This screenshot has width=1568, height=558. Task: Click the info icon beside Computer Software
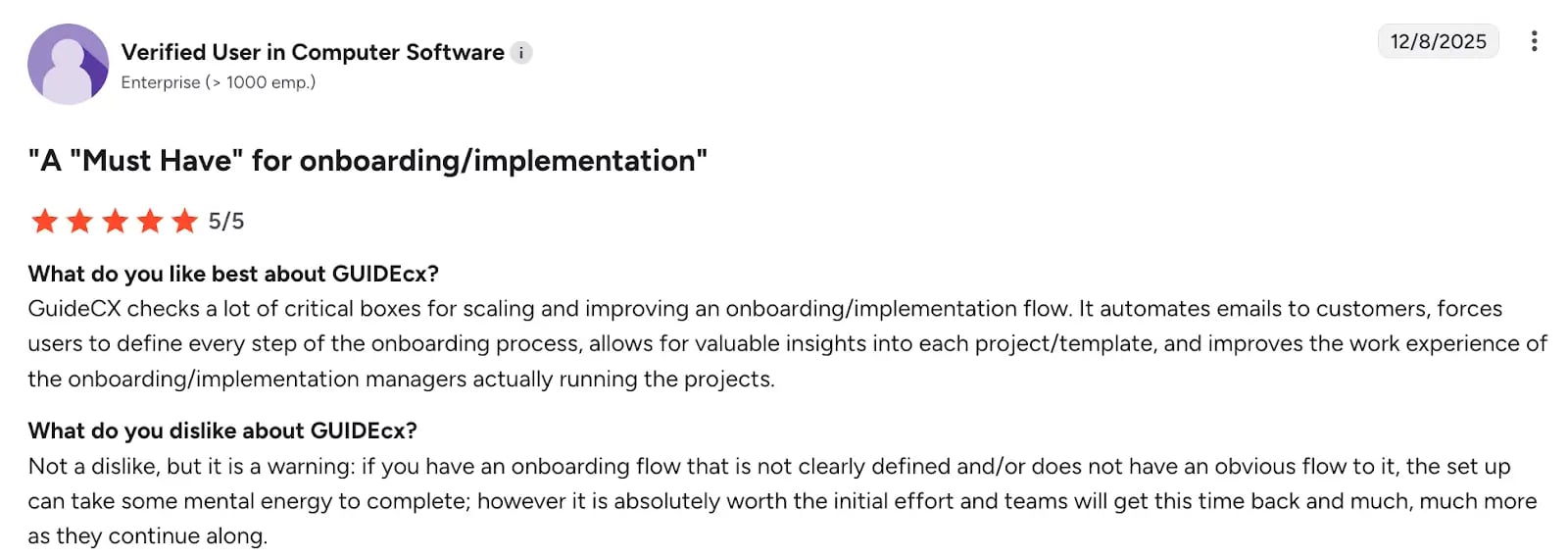click(522, 53)
